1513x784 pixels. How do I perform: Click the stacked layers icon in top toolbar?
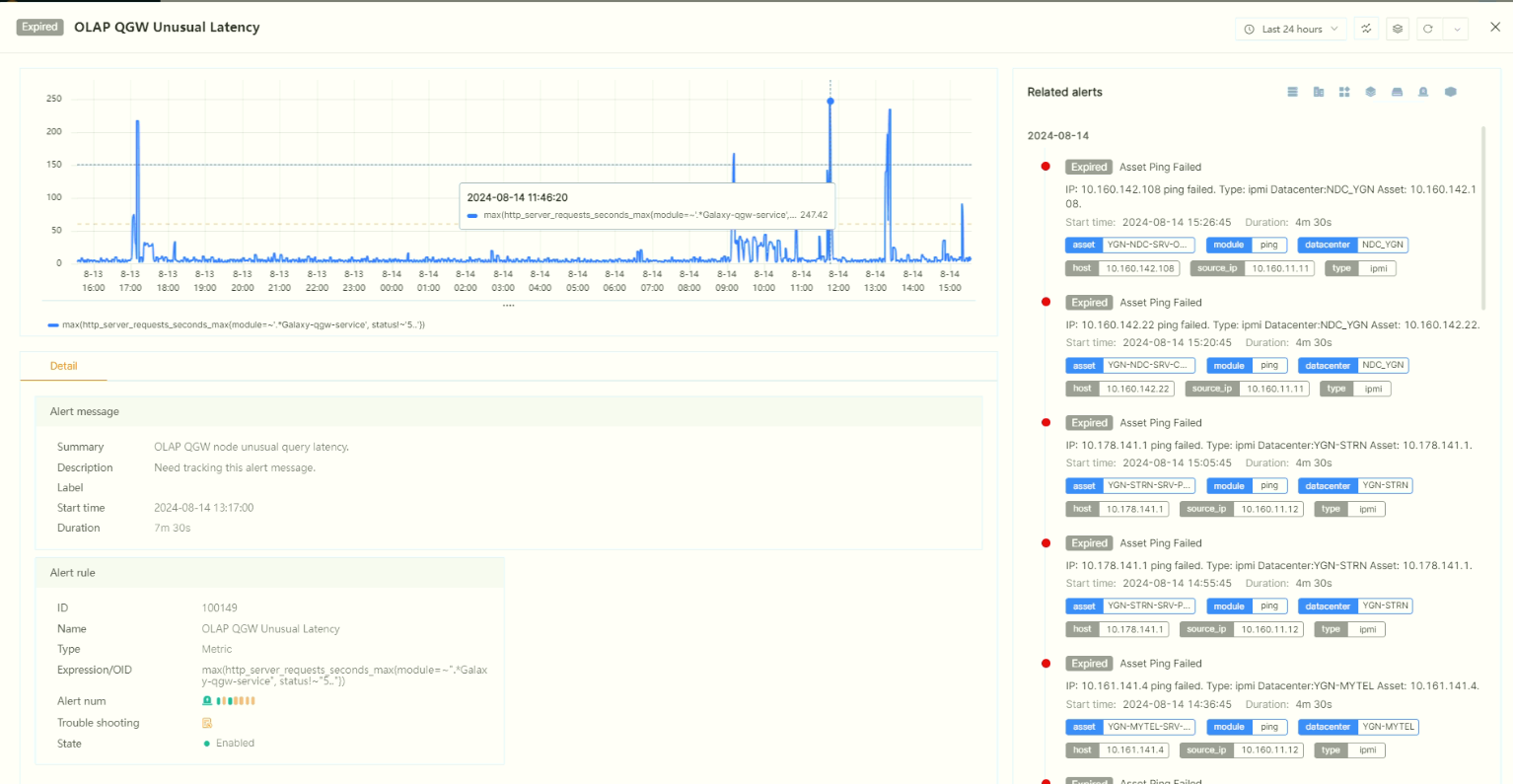click(1398, 29)
